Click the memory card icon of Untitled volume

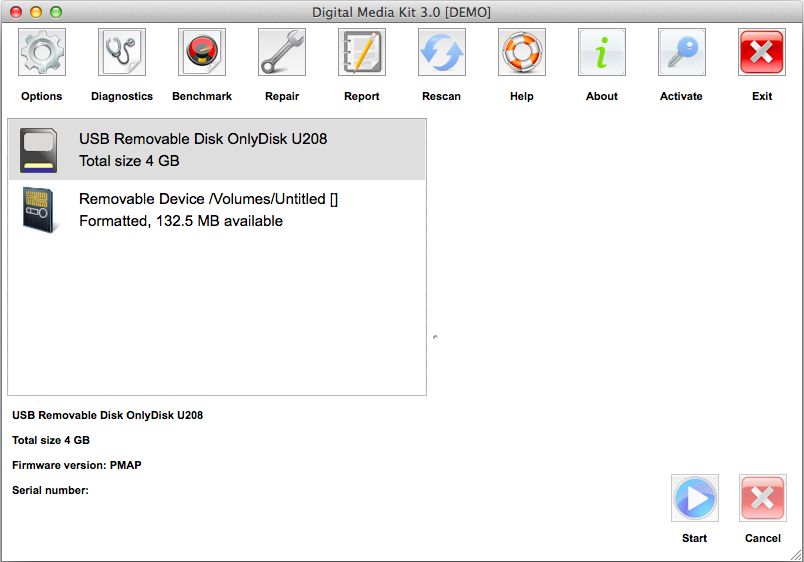click(x=40, y=210)
